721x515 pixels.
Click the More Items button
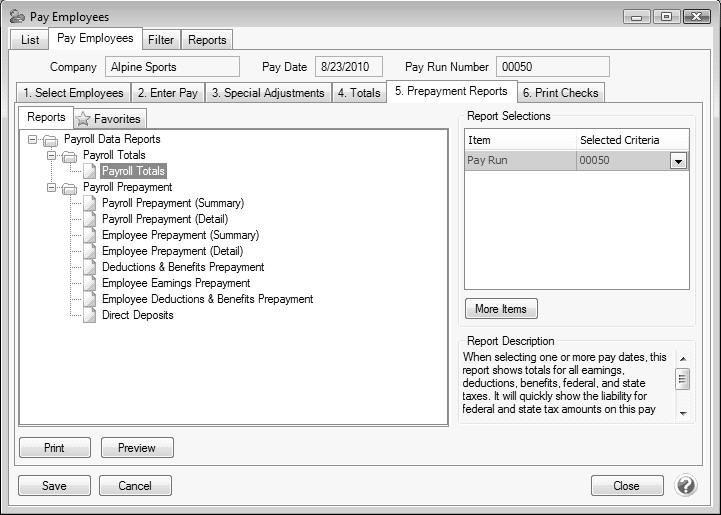click(x=501, y=308)
